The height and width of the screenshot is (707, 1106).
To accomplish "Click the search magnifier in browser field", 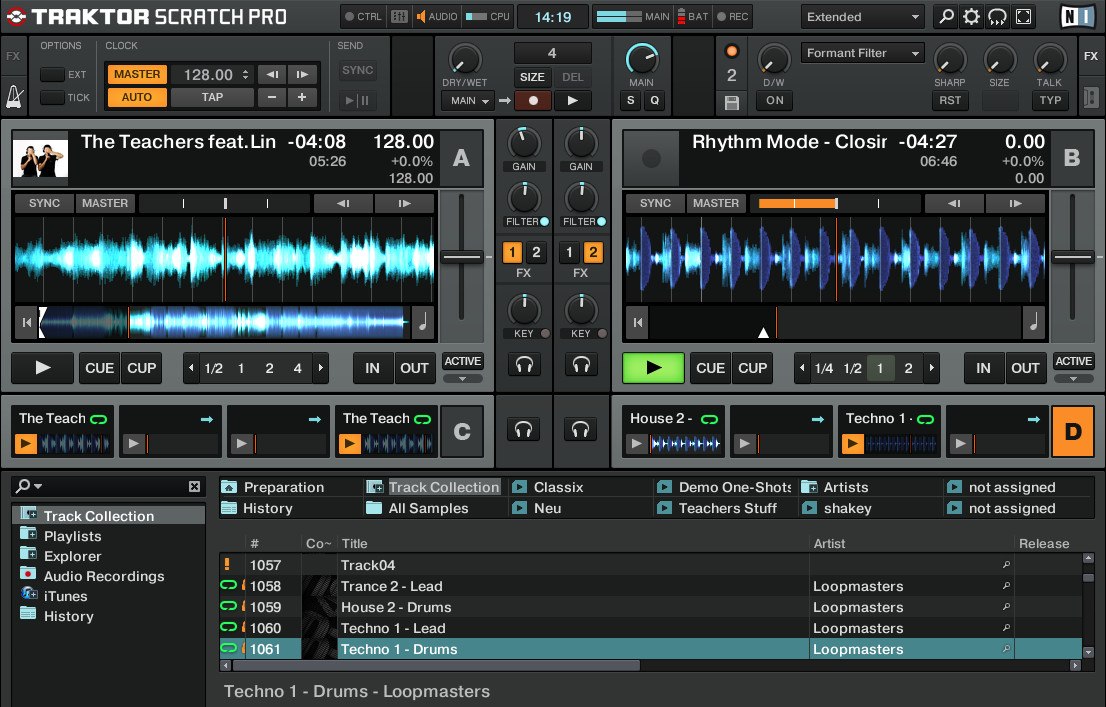I will [x=23, y=485].
